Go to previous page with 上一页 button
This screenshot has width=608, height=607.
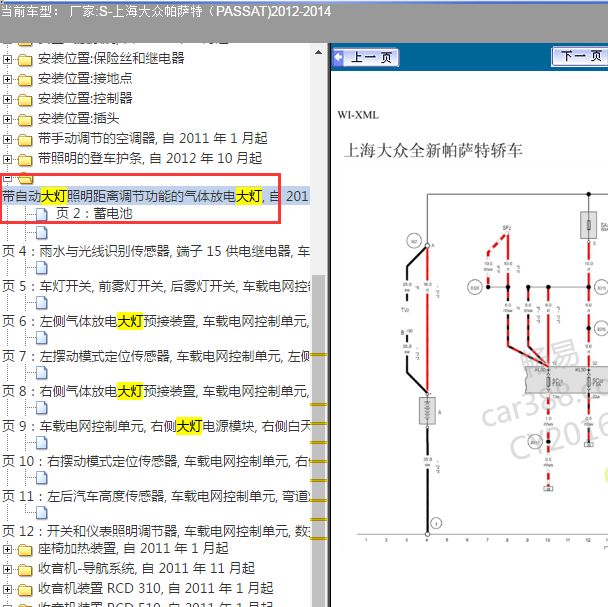coord(366,58)
